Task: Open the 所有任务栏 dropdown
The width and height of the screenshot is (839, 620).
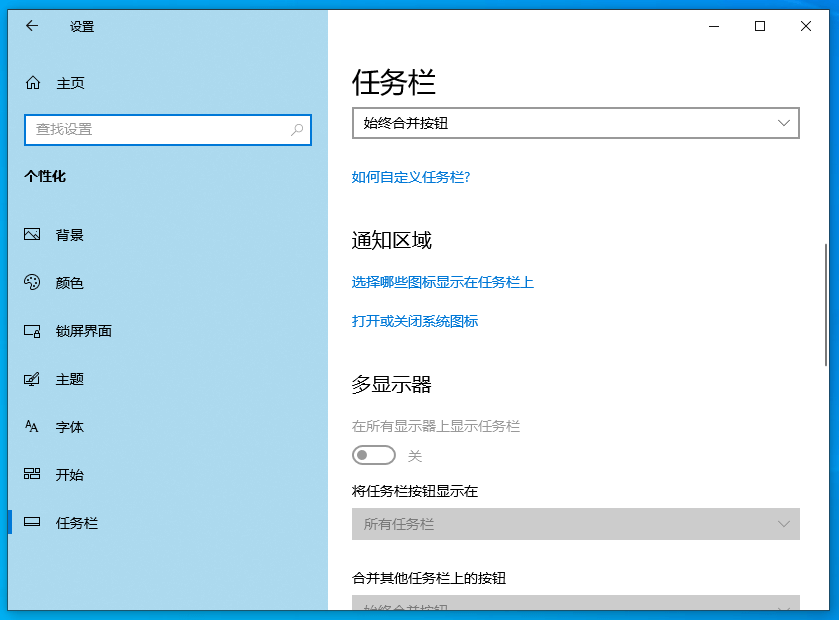Action: (575, 524)
